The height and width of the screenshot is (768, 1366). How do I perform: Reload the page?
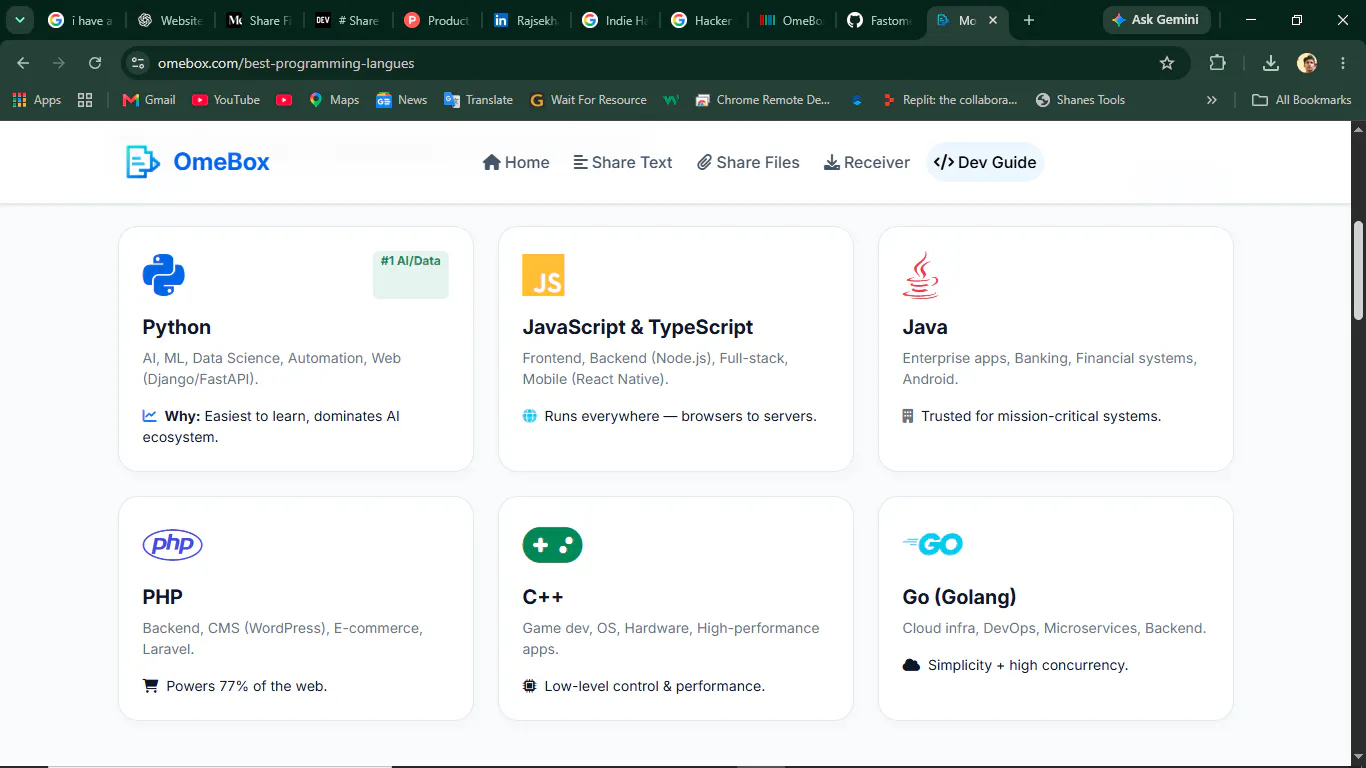[x=95, y=63]
